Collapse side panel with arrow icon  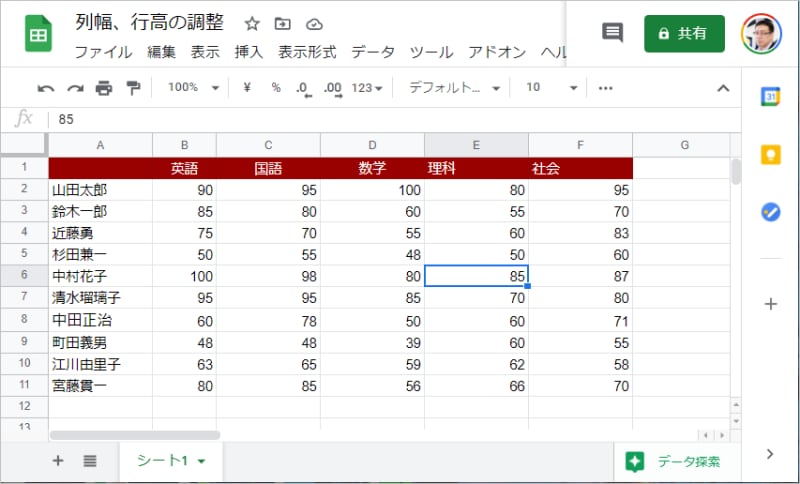tap(770, 453)
